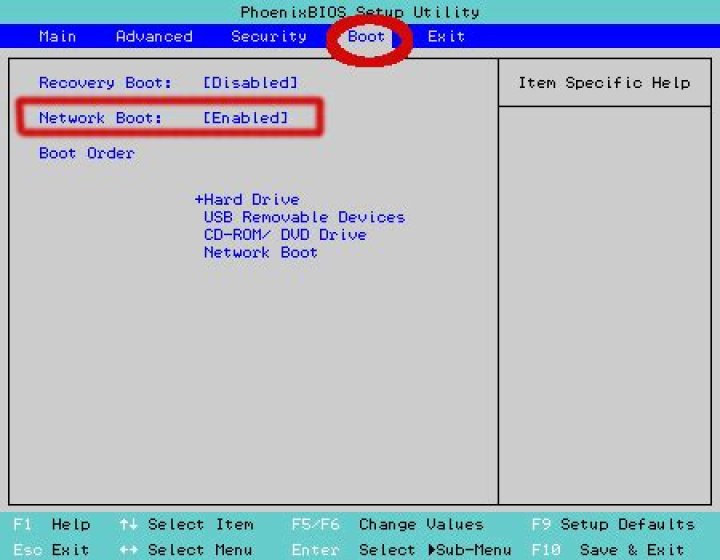
Task: Click F10 Save & Exit in footer
Action: [x=608, y=549]
